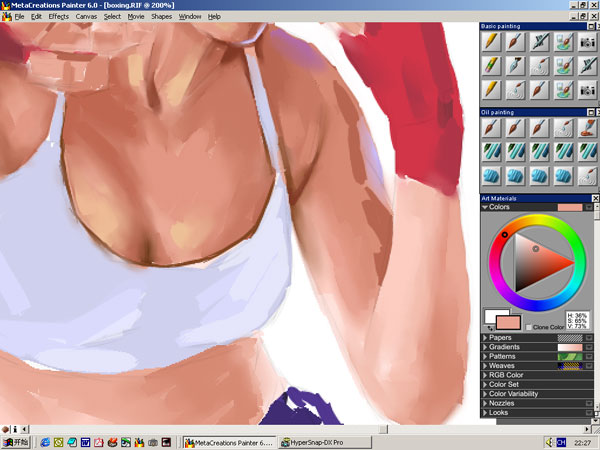This screenshot has width=600, height=450.
Task: Select the pencil in Basic painting's first row
Action: click(x=491, y=42)
